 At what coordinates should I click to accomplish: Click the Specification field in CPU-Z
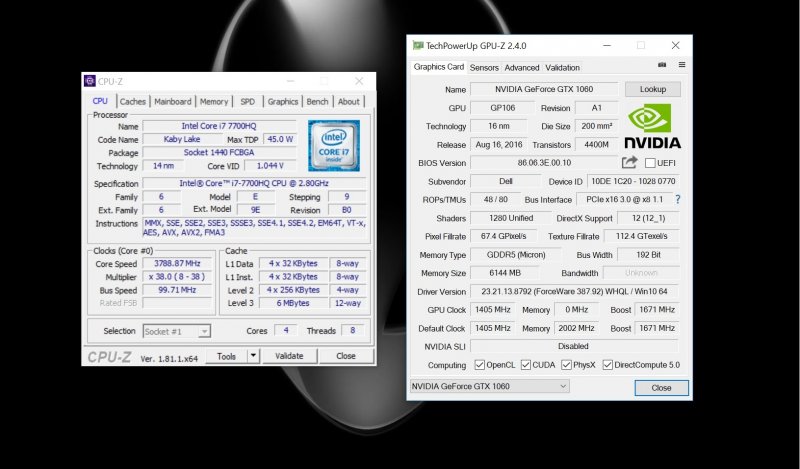point(254,183)
